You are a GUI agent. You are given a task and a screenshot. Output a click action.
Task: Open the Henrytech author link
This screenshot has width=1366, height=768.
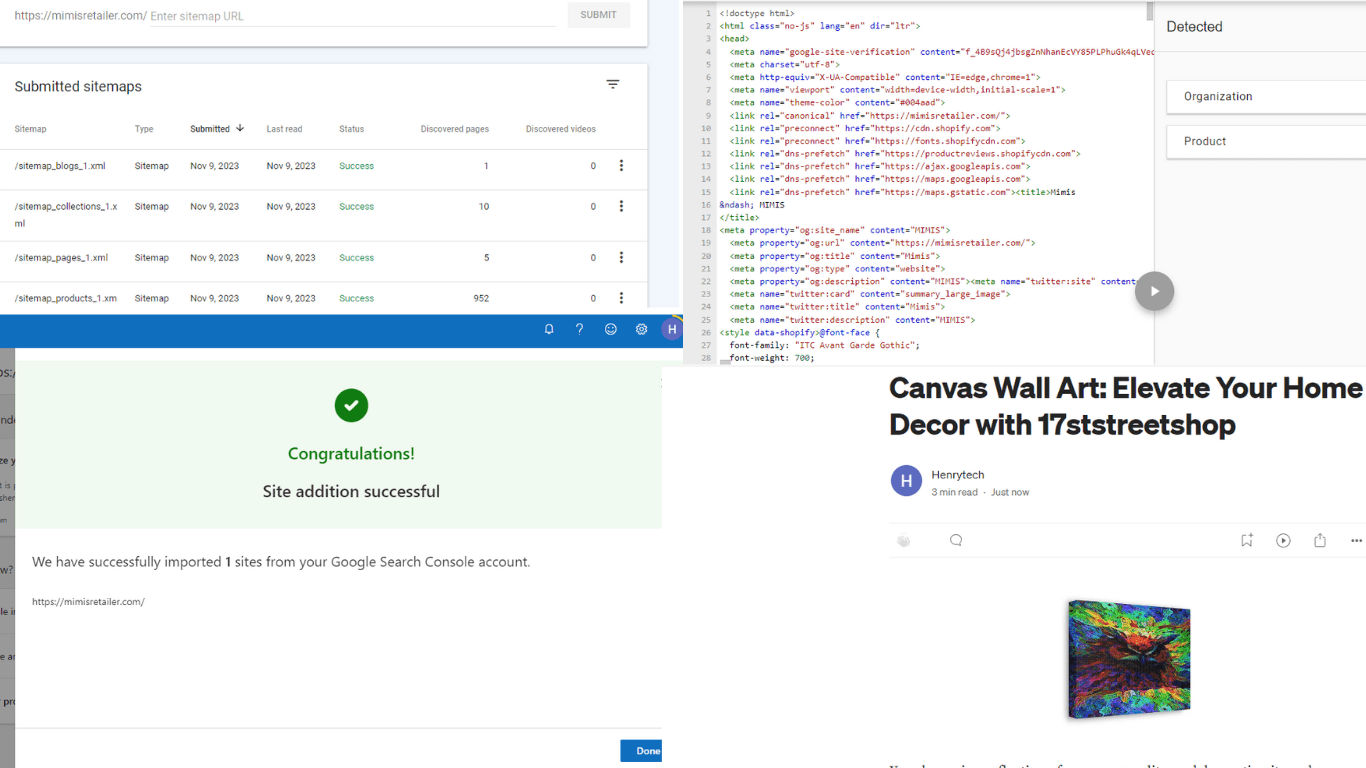[958, 475]
